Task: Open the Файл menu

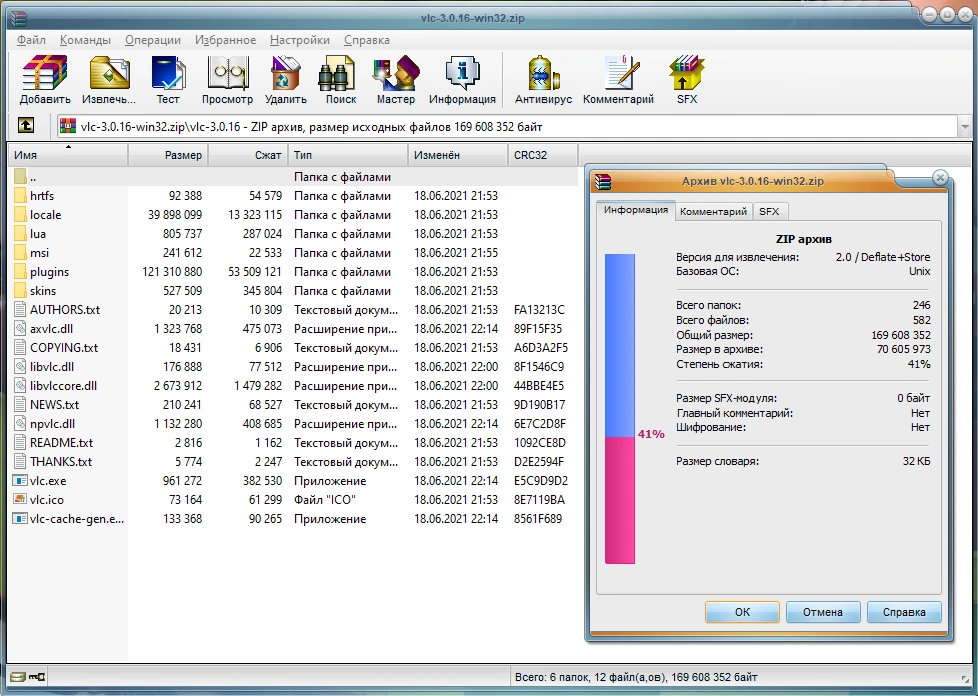Action: coord(31,40)
